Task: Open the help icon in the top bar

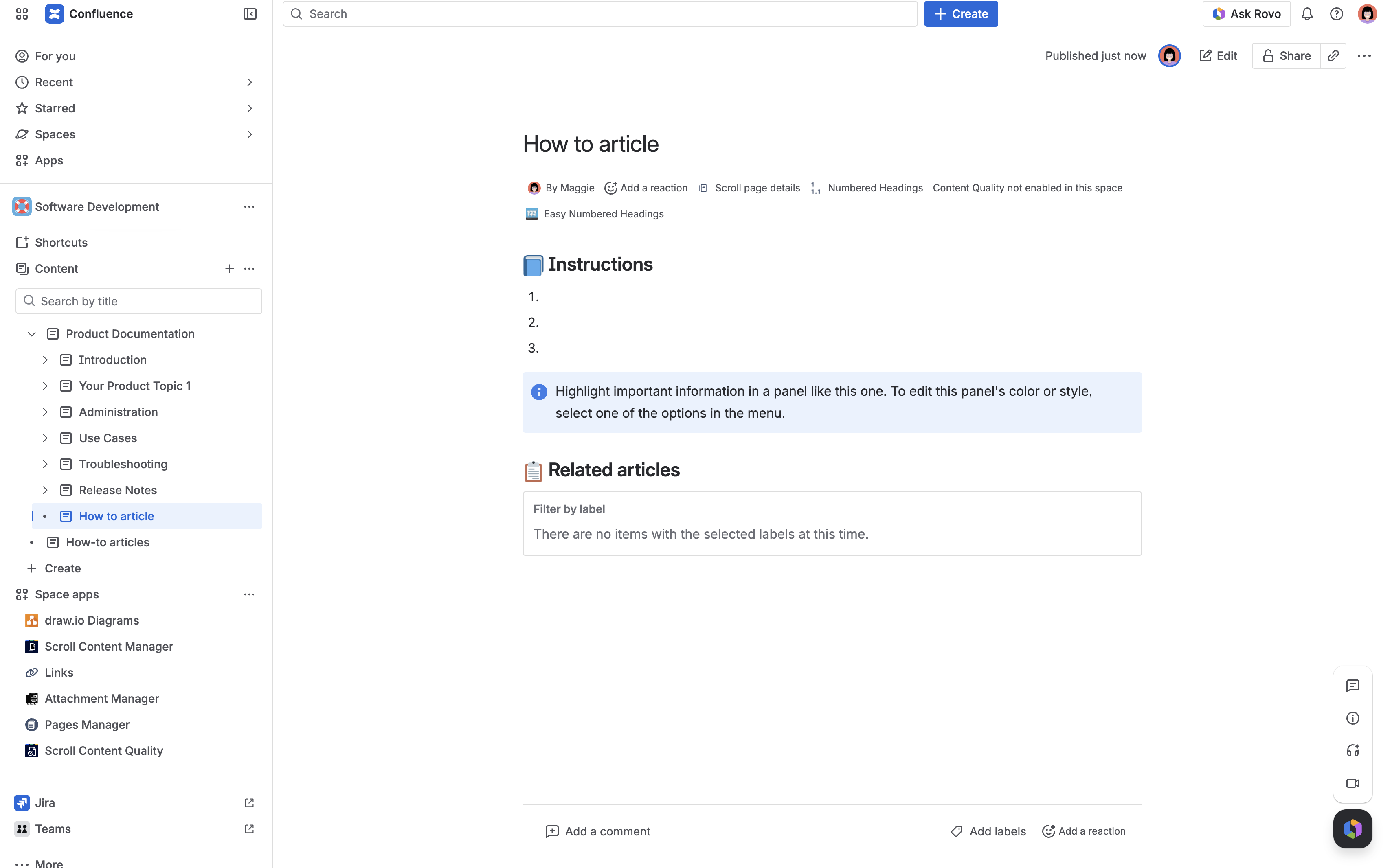Action: 1337,14
